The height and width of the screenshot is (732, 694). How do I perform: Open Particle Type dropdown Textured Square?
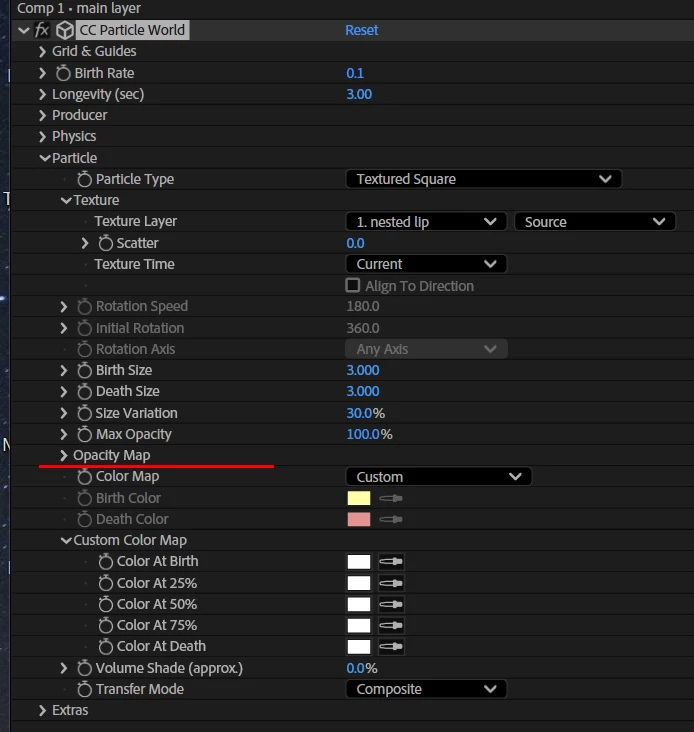(484, 179)
